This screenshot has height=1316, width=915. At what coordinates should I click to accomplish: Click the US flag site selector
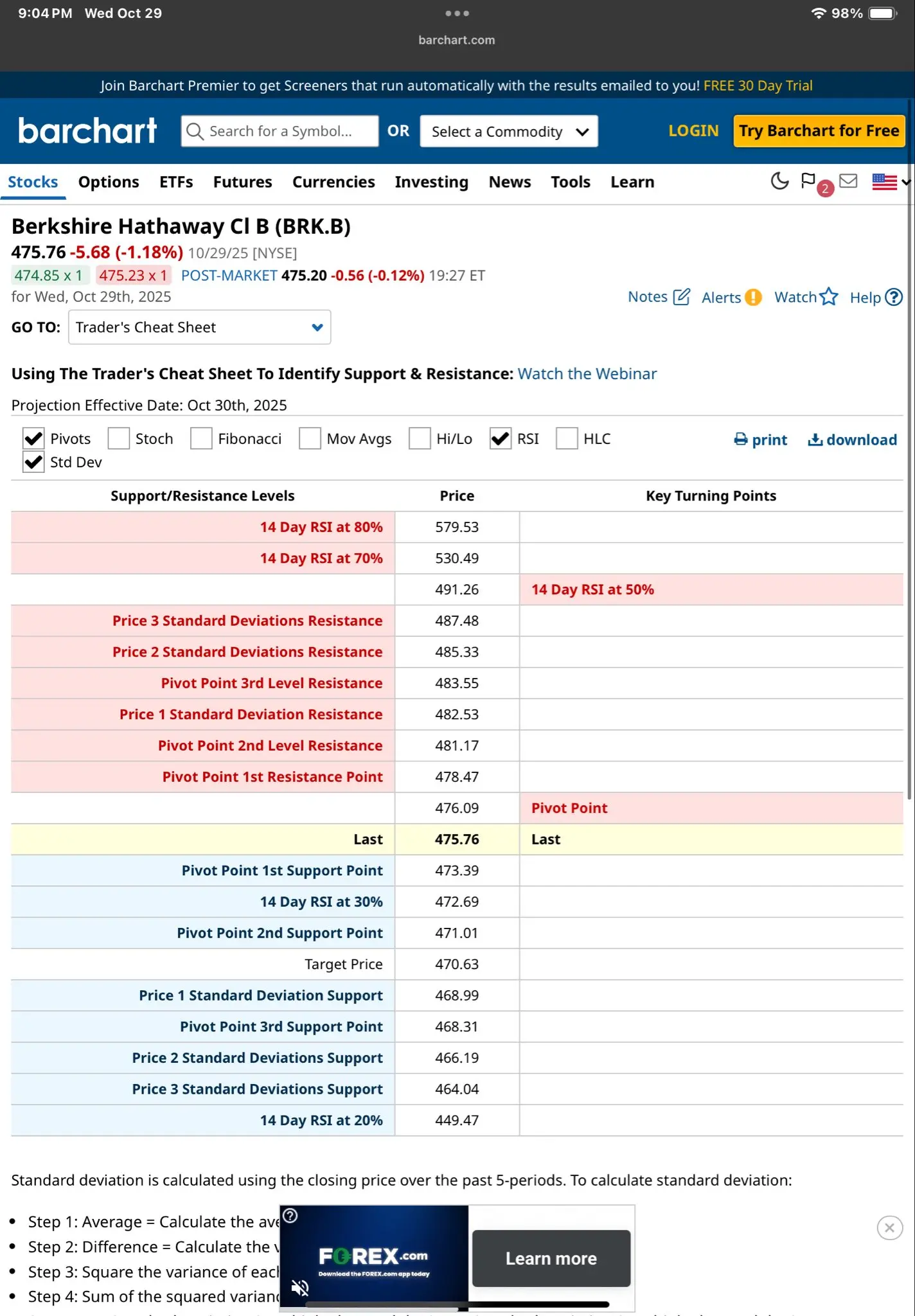891,182
